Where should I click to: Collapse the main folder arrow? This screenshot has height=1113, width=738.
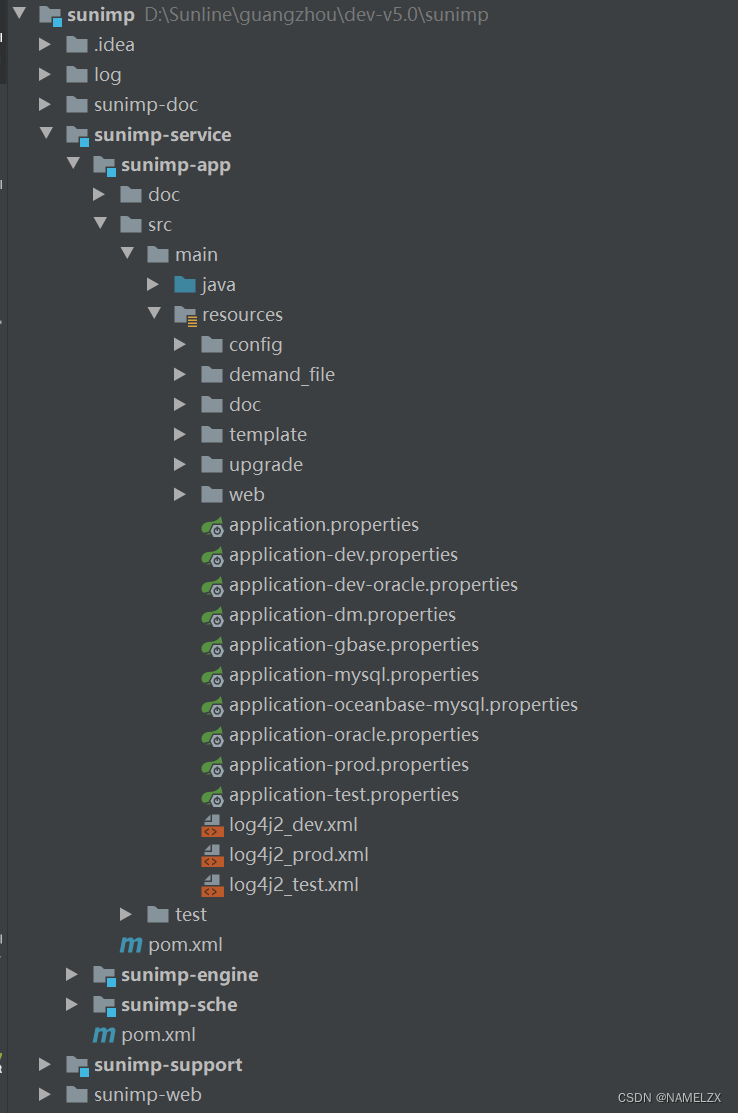[x=127, y=253]
